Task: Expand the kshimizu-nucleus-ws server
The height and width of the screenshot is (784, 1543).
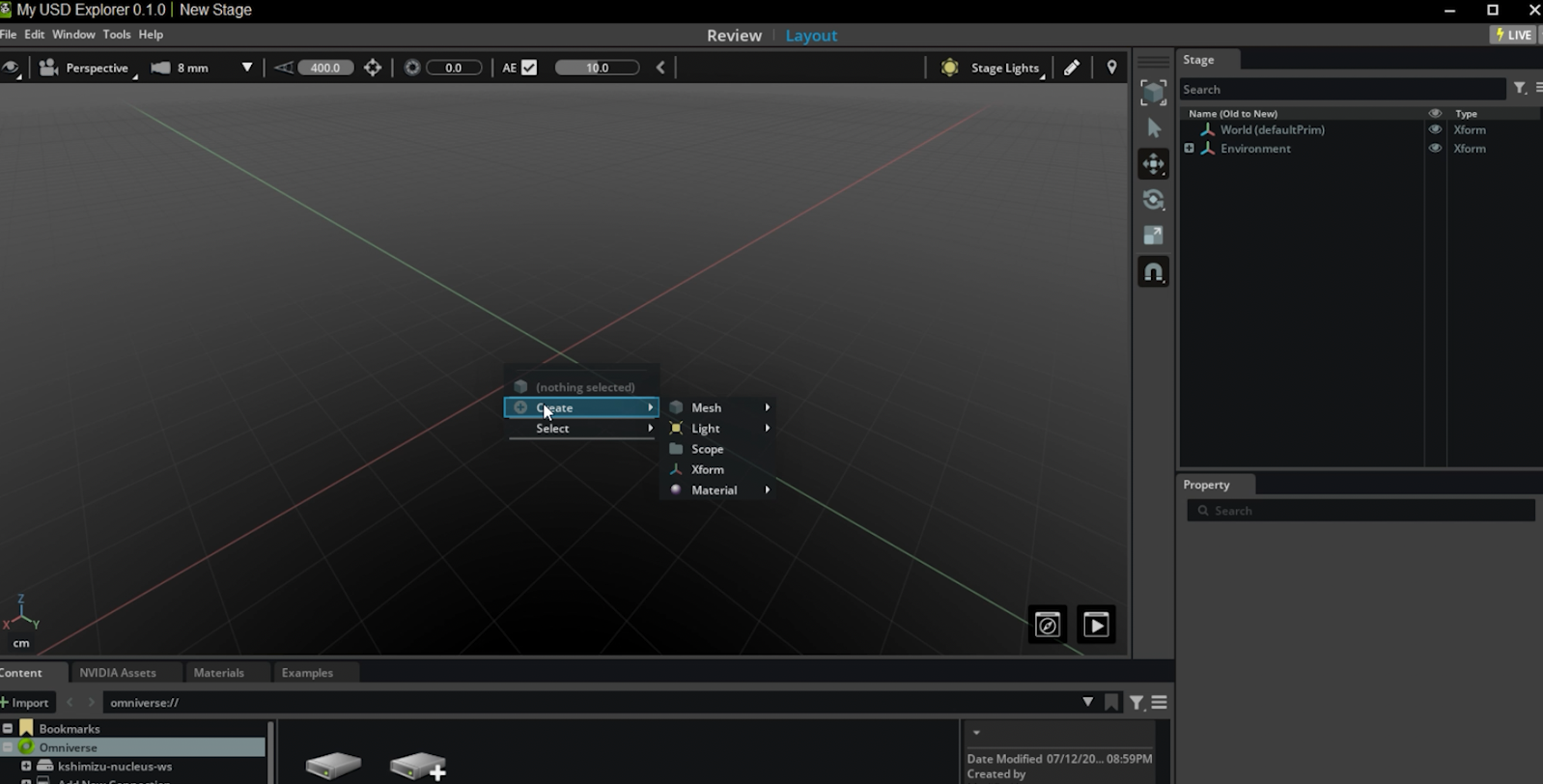Action: [x=26, y=766]
